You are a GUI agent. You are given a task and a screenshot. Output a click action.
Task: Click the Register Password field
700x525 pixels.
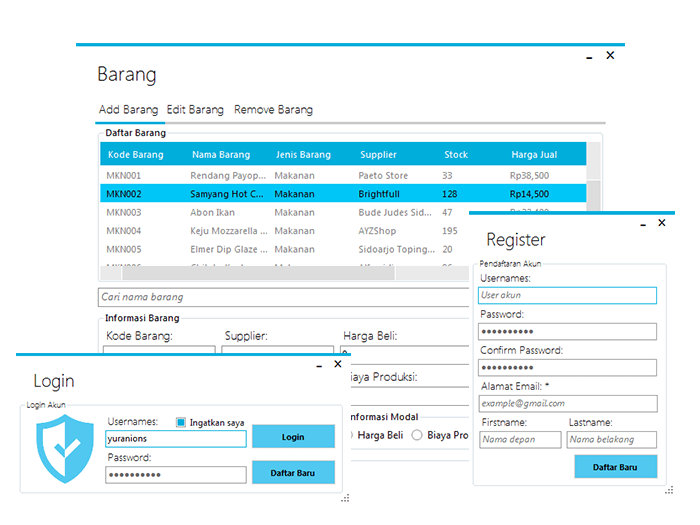(567, 332)
